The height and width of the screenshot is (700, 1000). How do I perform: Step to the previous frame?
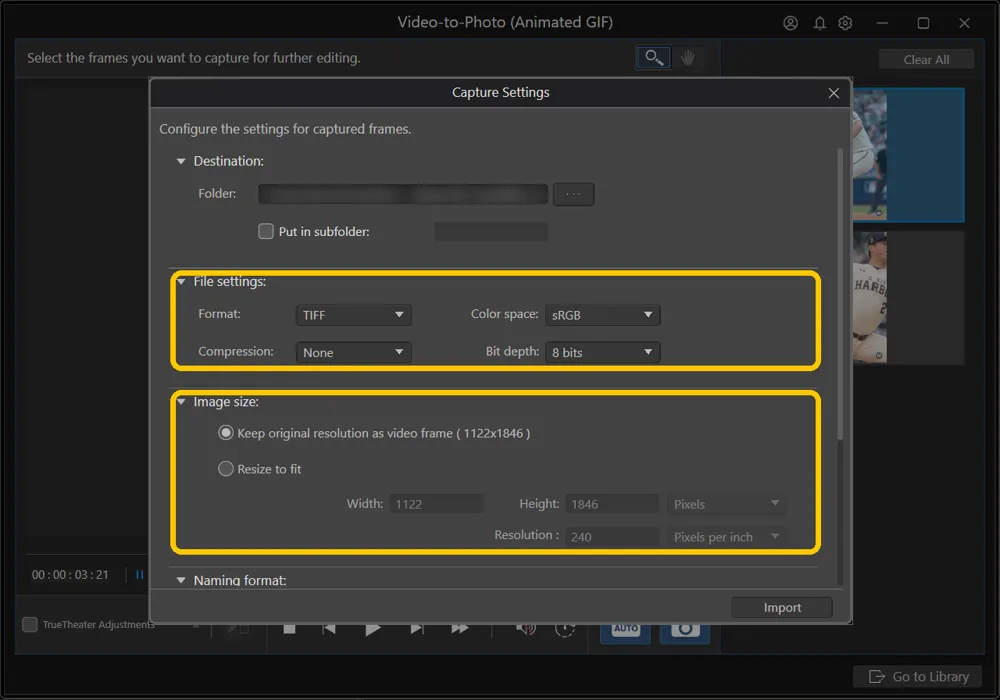tap(329, 629)
